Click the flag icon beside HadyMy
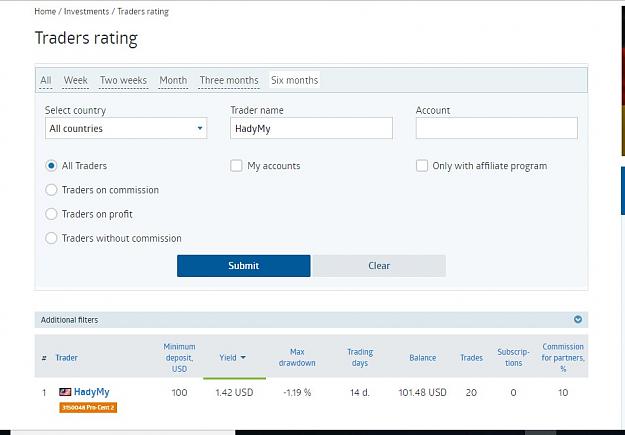The image size is (625, 435). (65, 392)
